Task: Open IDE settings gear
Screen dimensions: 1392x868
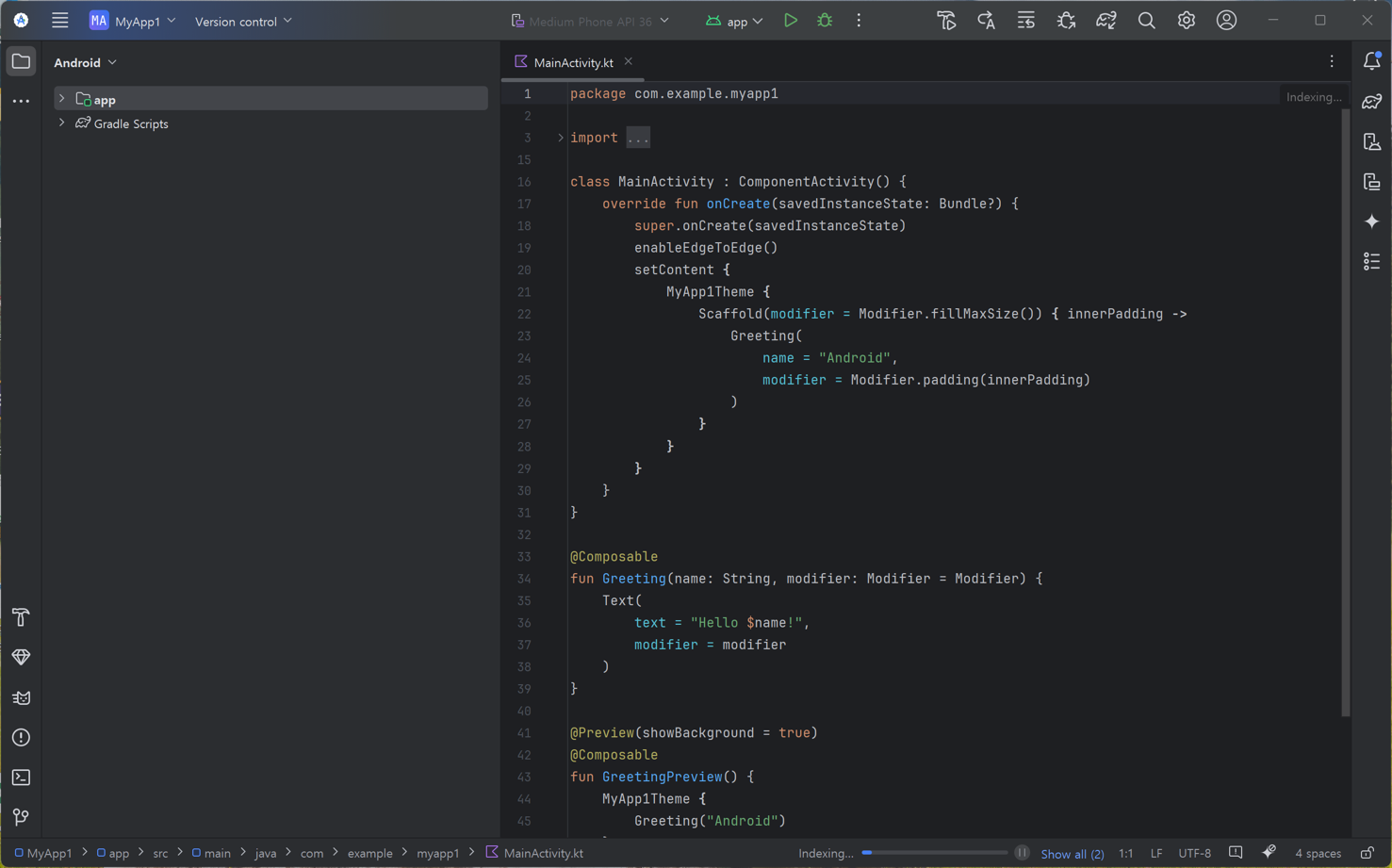Action: coord(1186,20)
